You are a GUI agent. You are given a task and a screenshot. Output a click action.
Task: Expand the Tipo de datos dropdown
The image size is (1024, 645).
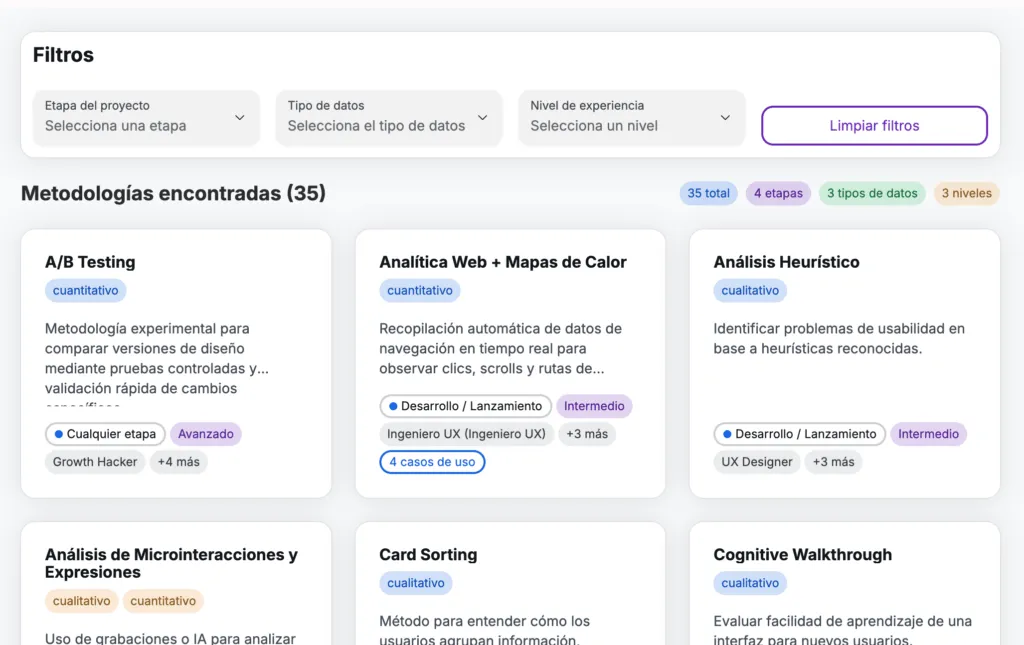[388, 117]
